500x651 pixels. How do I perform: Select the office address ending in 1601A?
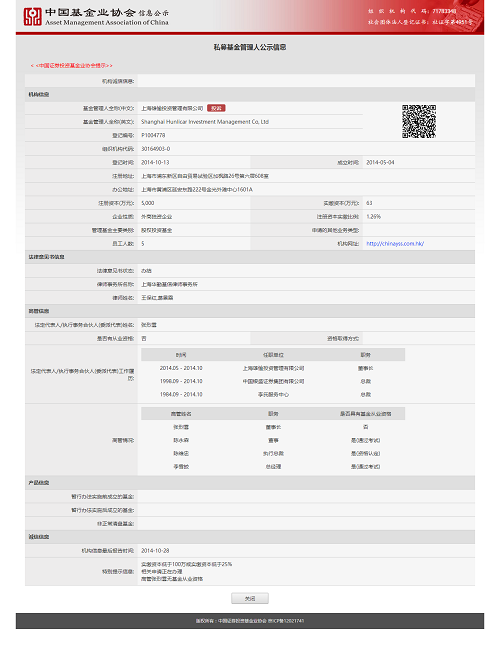197,190
